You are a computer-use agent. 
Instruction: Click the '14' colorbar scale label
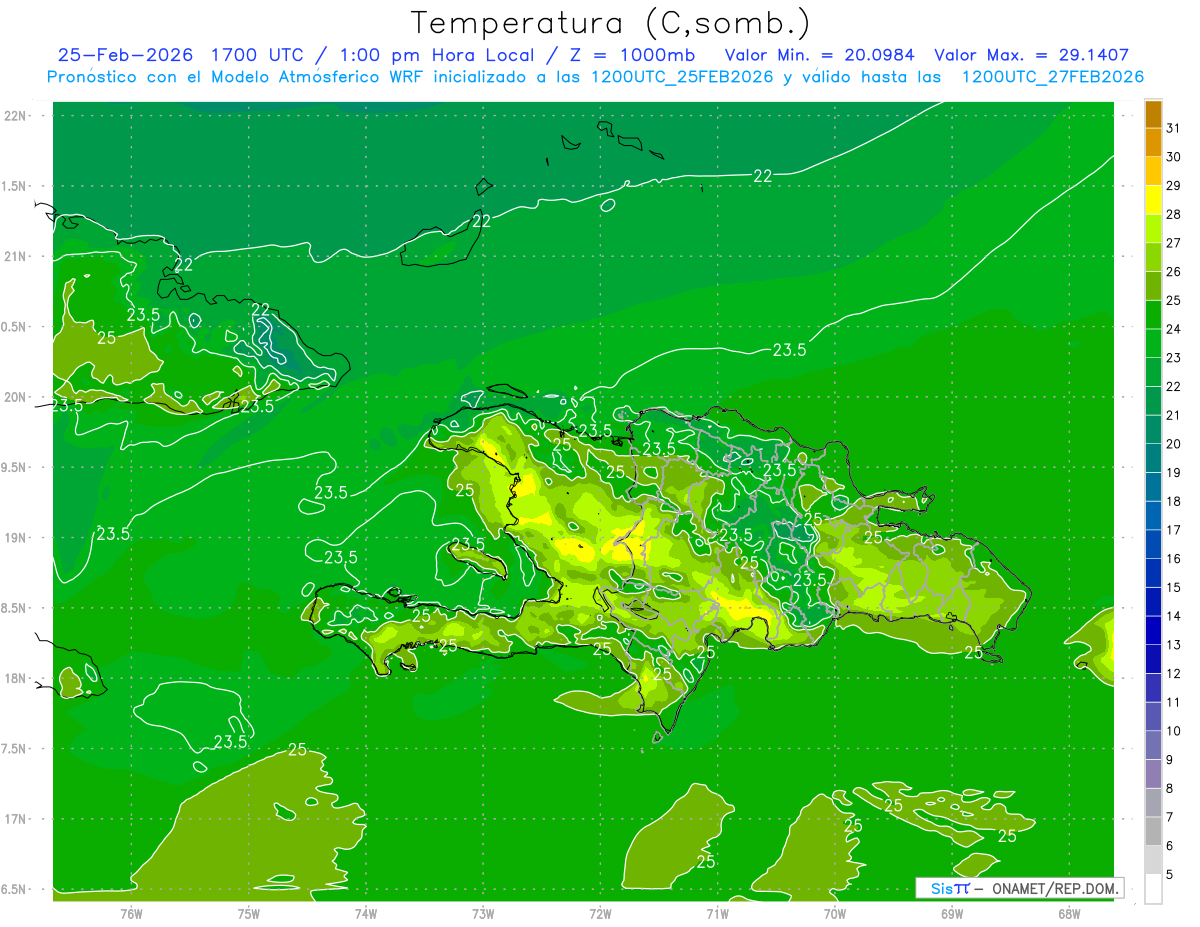[x=1173, y=616]
